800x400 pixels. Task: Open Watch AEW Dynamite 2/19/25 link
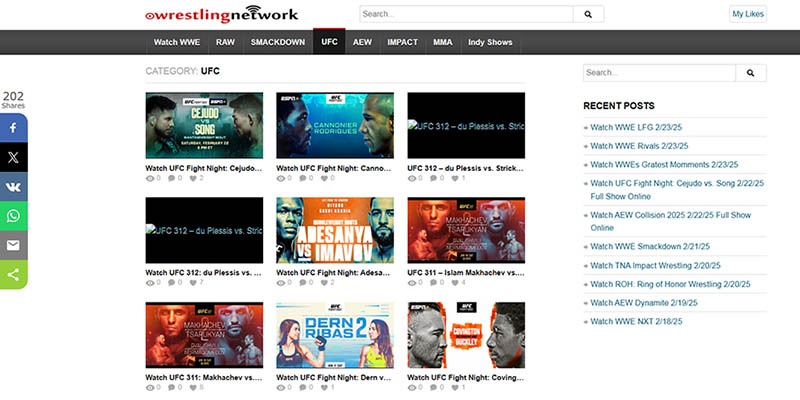tap(644, 303)
